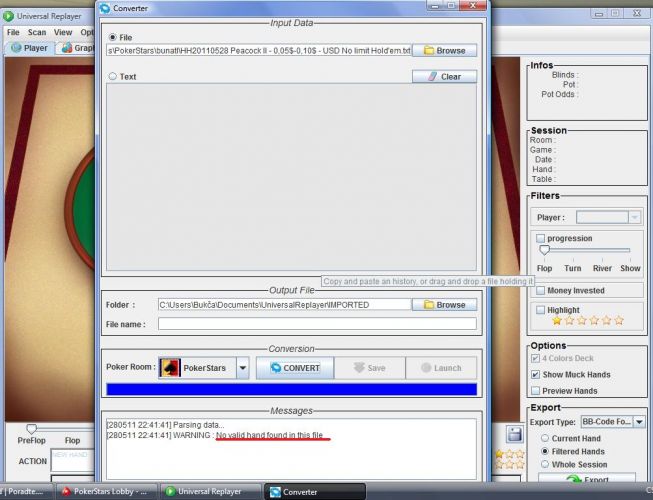
Task: Click the floppy disk save icon in Universal Replayer
Action: point(515,434)
